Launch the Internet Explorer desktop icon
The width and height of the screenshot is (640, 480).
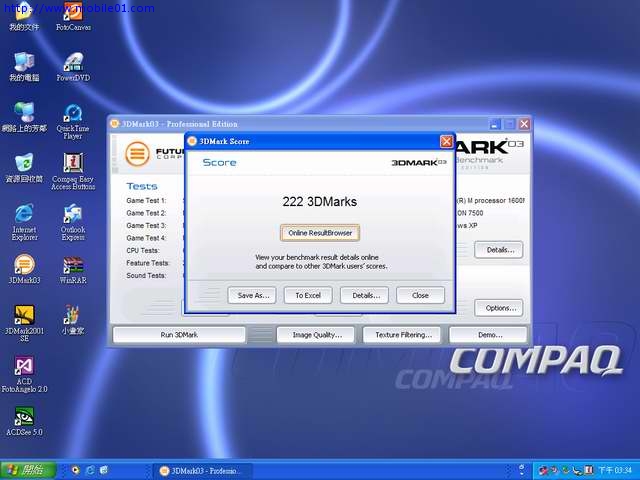(24, 222)
